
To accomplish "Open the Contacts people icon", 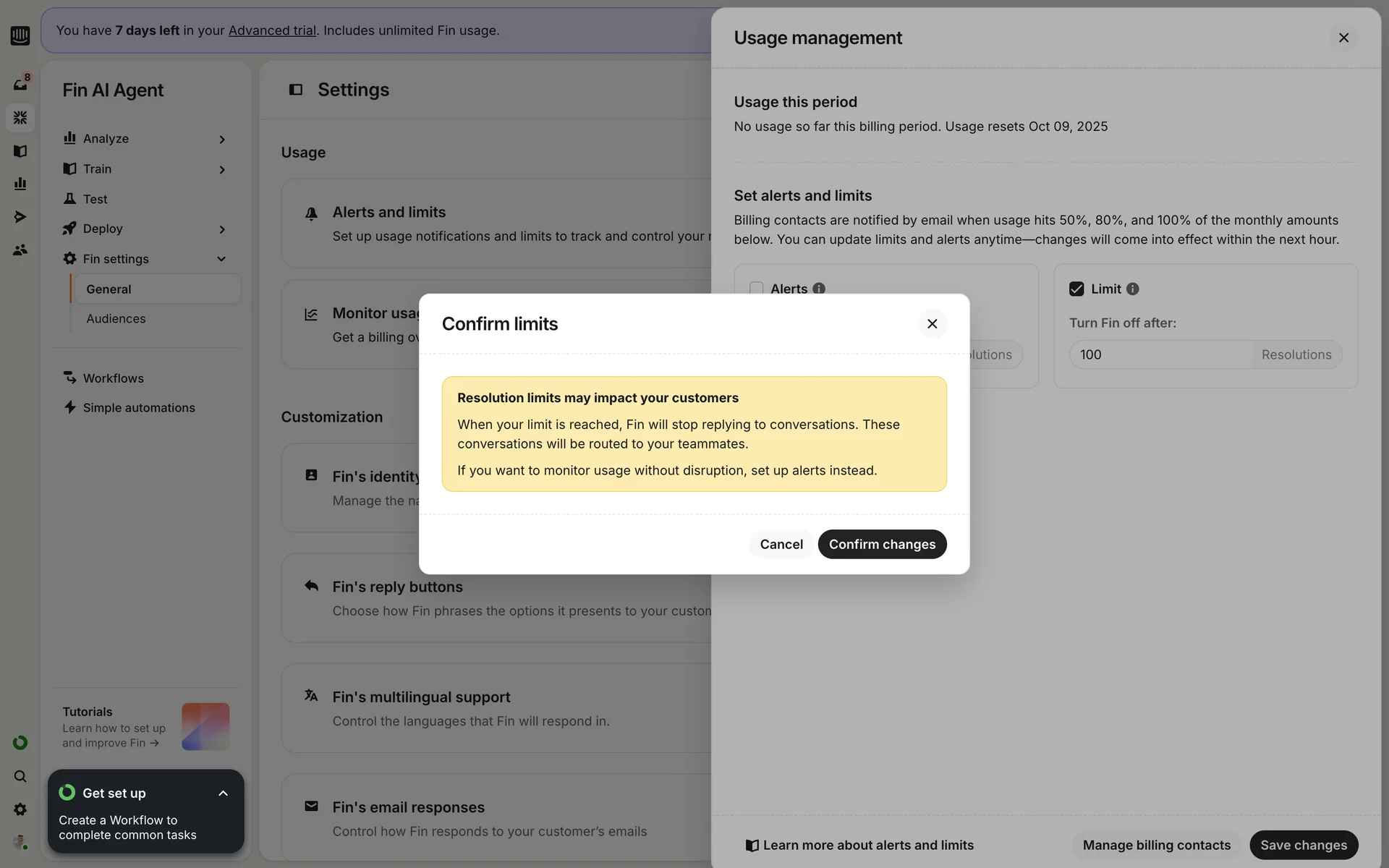I will pos(20,250).
